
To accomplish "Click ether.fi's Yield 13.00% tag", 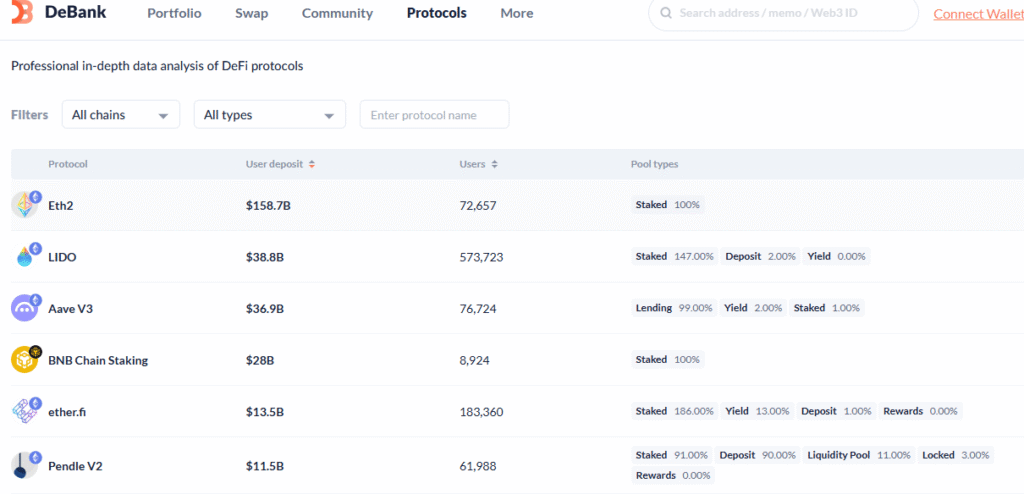I will point(758,411).
